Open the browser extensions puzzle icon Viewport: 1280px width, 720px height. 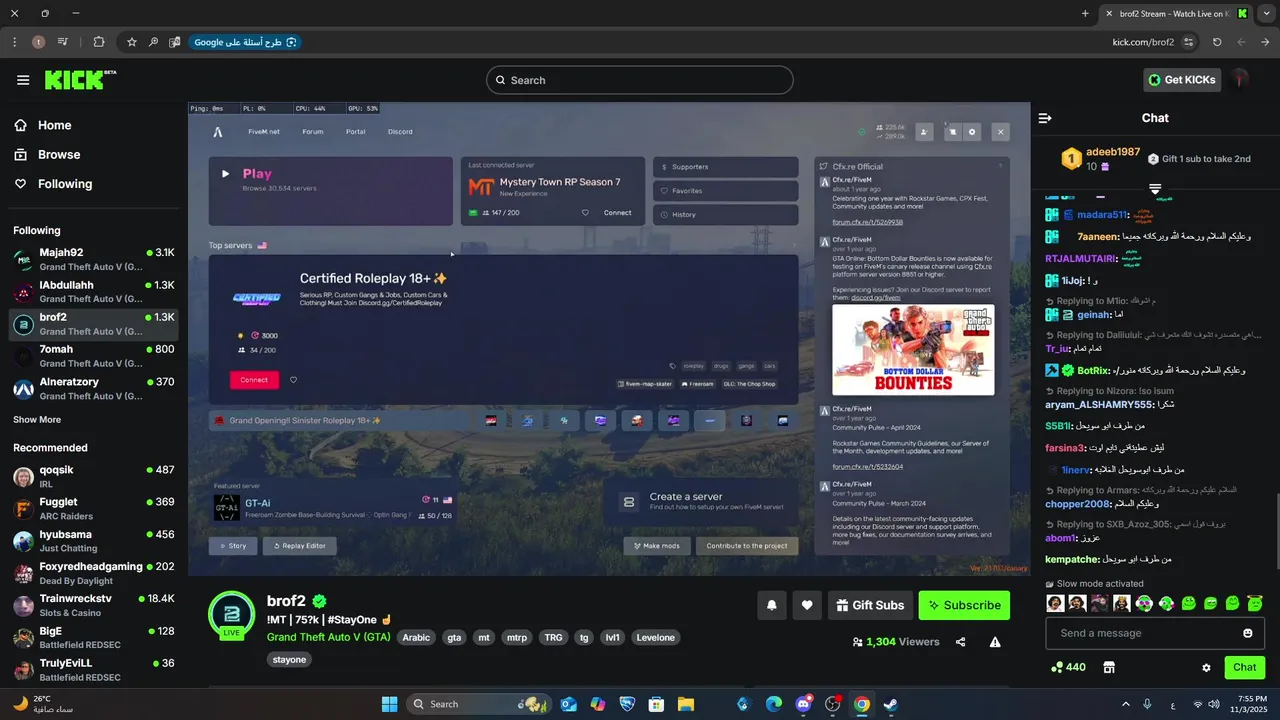pos(98,42)
